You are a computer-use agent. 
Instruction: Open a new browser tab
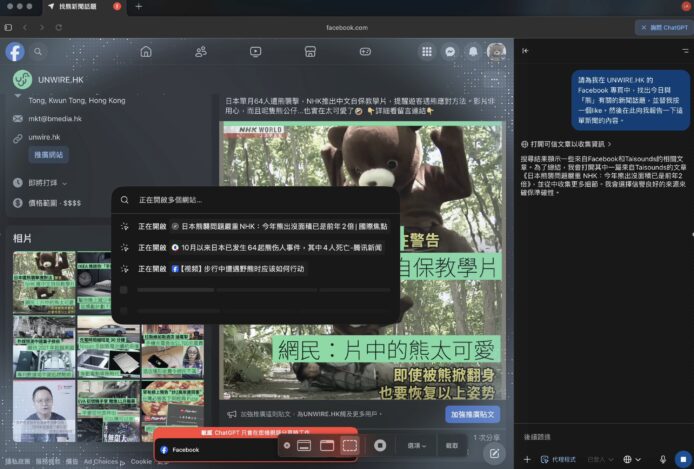coord(139,7)
